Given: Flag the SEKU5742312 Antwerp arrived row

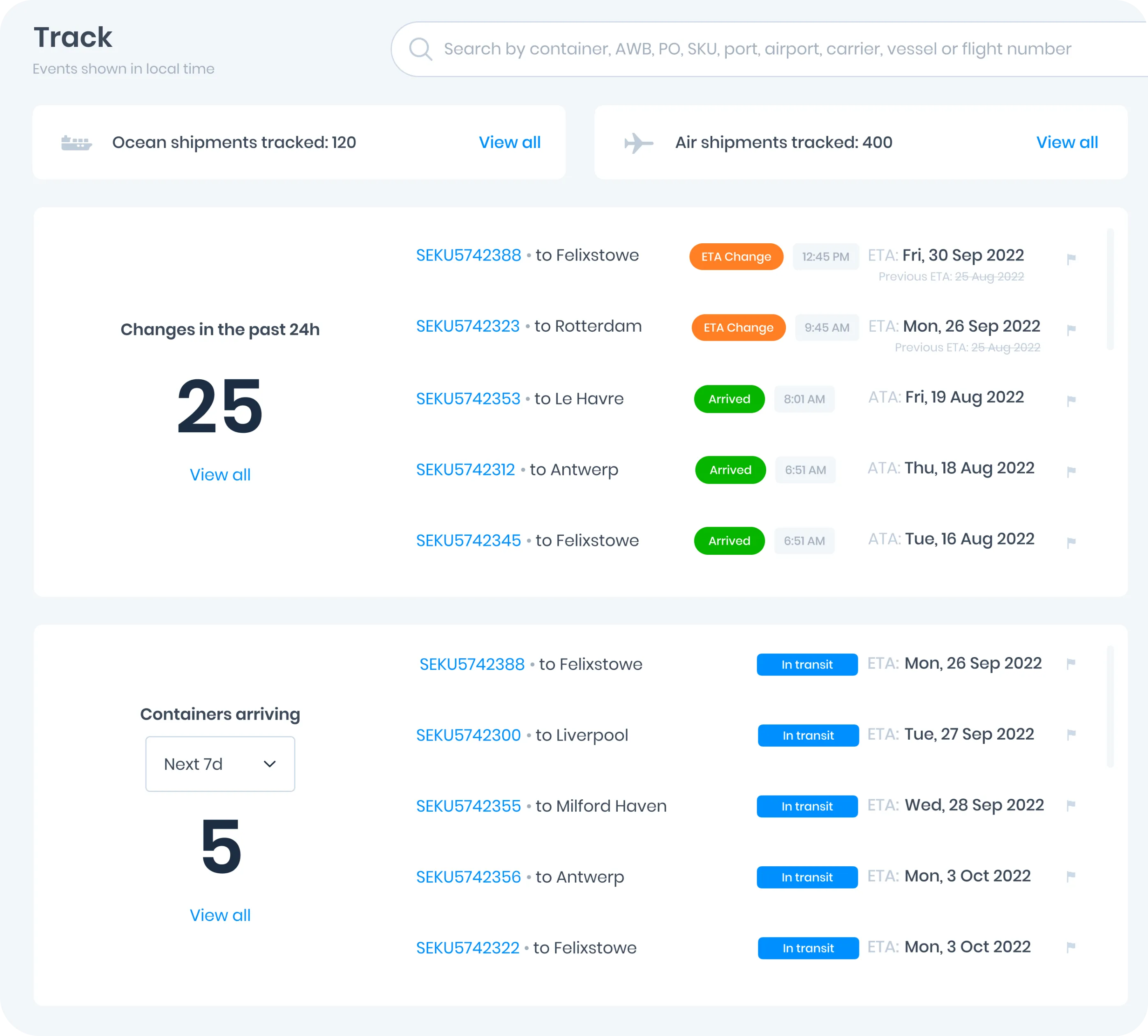Looking at the screenshot, I should (x=1071, y=471).
